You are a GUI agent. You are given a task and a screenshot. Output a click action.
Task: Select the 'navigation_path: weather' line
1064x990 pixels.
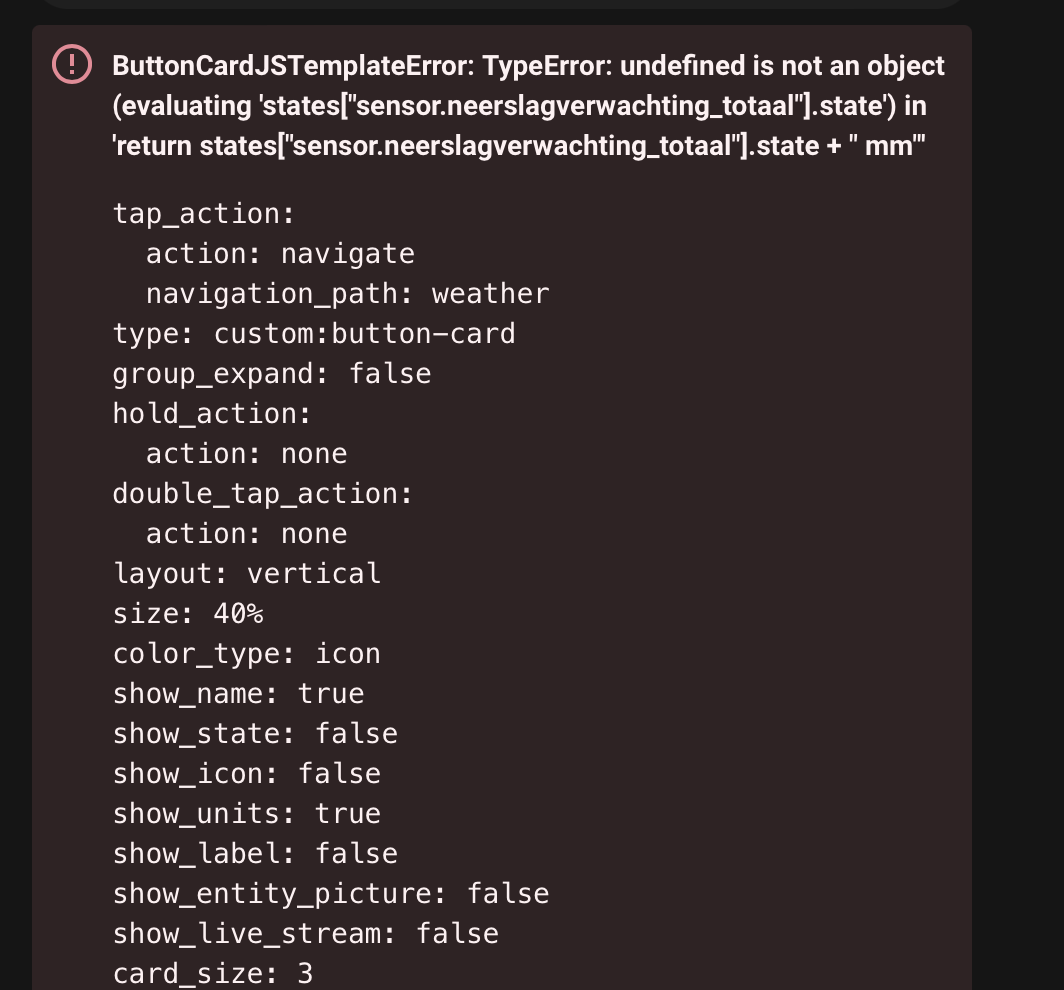(x=347, y=294)
